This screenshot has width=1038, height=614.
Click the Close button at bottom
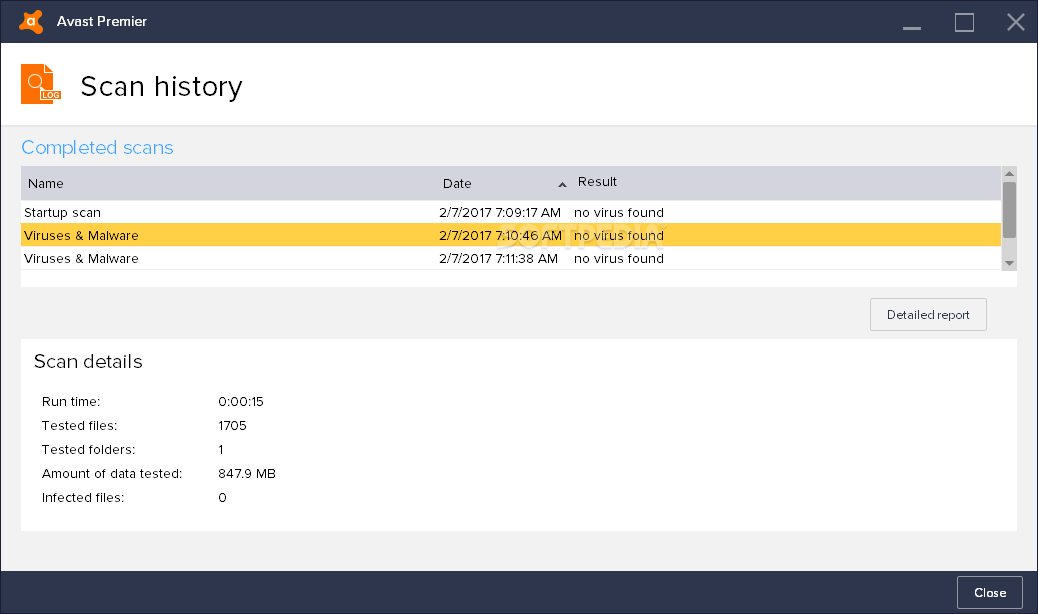(990, 592)
